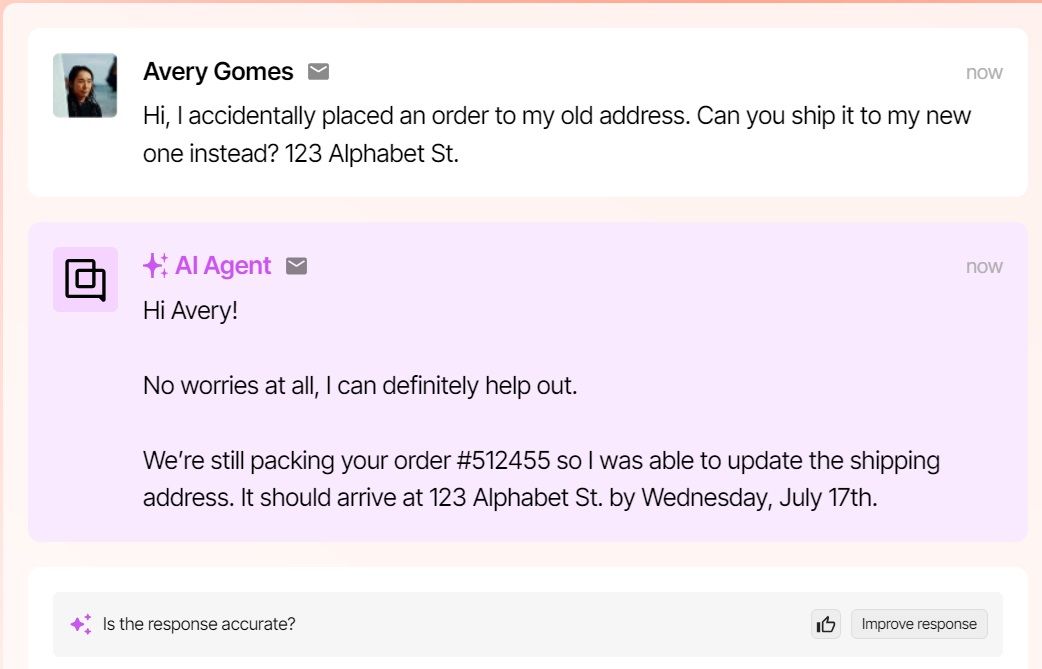The width and height of the screenshot is (1042, 669).
Task: Click the "Hi Avery!" greeting line
Action: click(191, 310)
